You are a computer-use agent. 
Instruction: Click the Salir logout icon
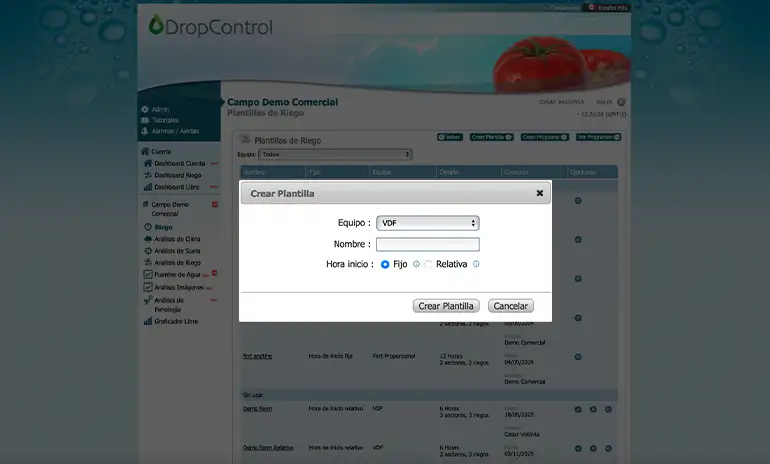[x=621, y=102]
